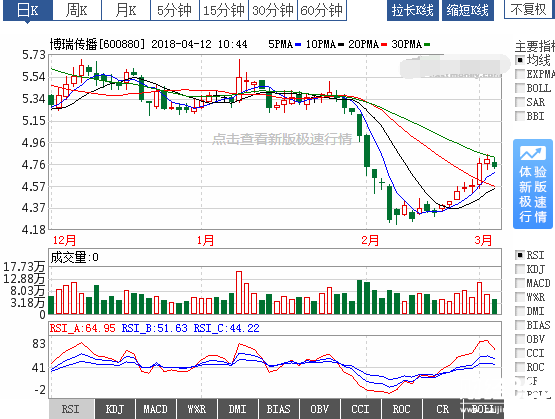555x419 pixels.
Task: Click the 2018-04-12 10:44 timestamp
Action: 199,44
